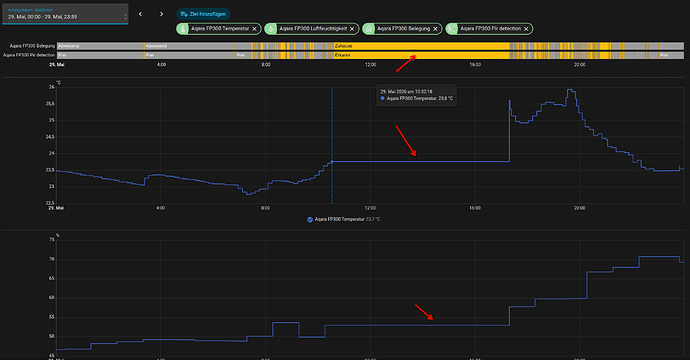Click home icon on Aqara FP300 Belegung chip
The width and height of the screenshot is (690, 360).
[x=369, y=29]
